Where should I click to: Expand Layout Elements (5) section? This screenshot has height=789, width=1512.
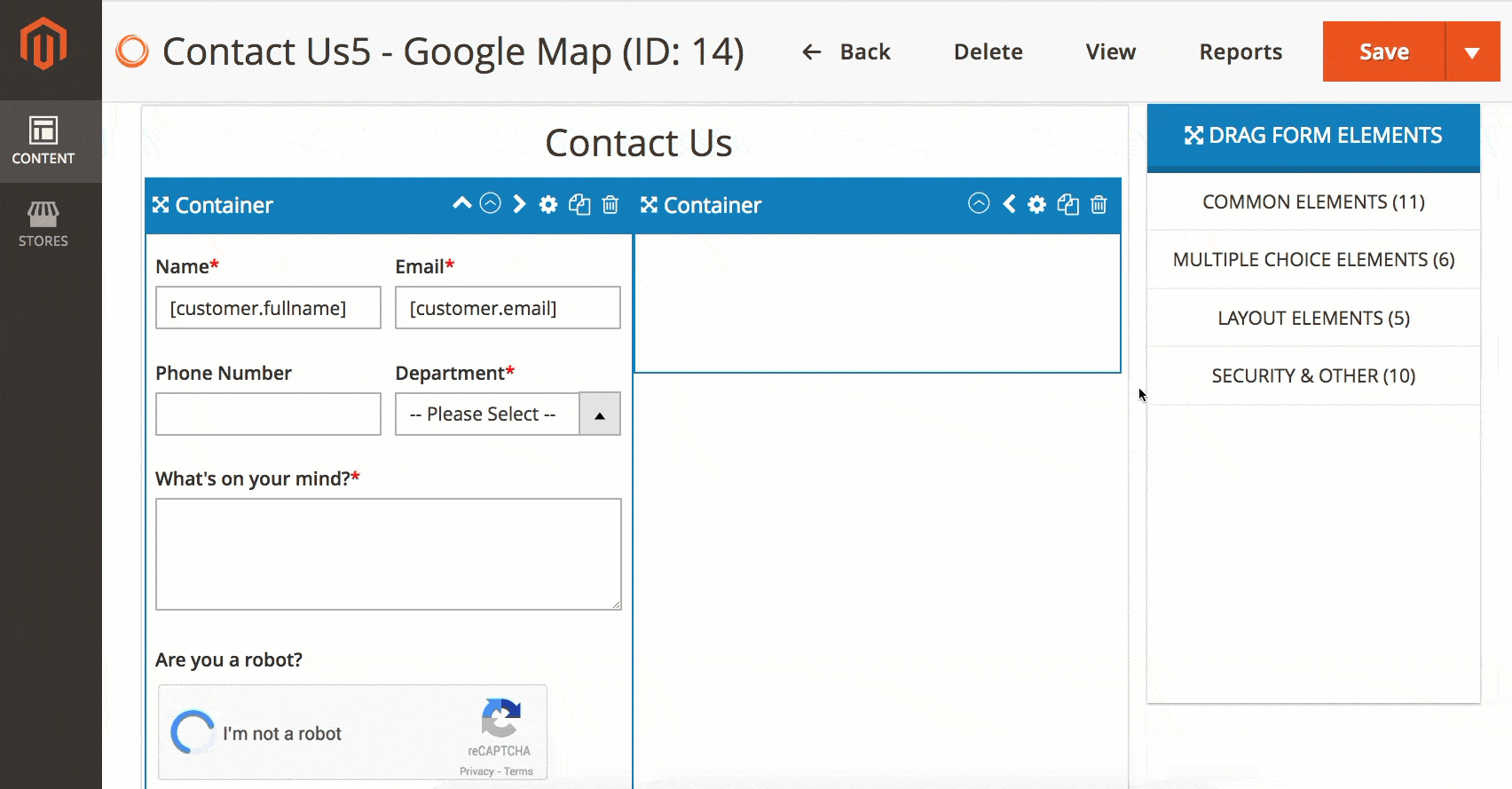click(x=1313, y=318)
